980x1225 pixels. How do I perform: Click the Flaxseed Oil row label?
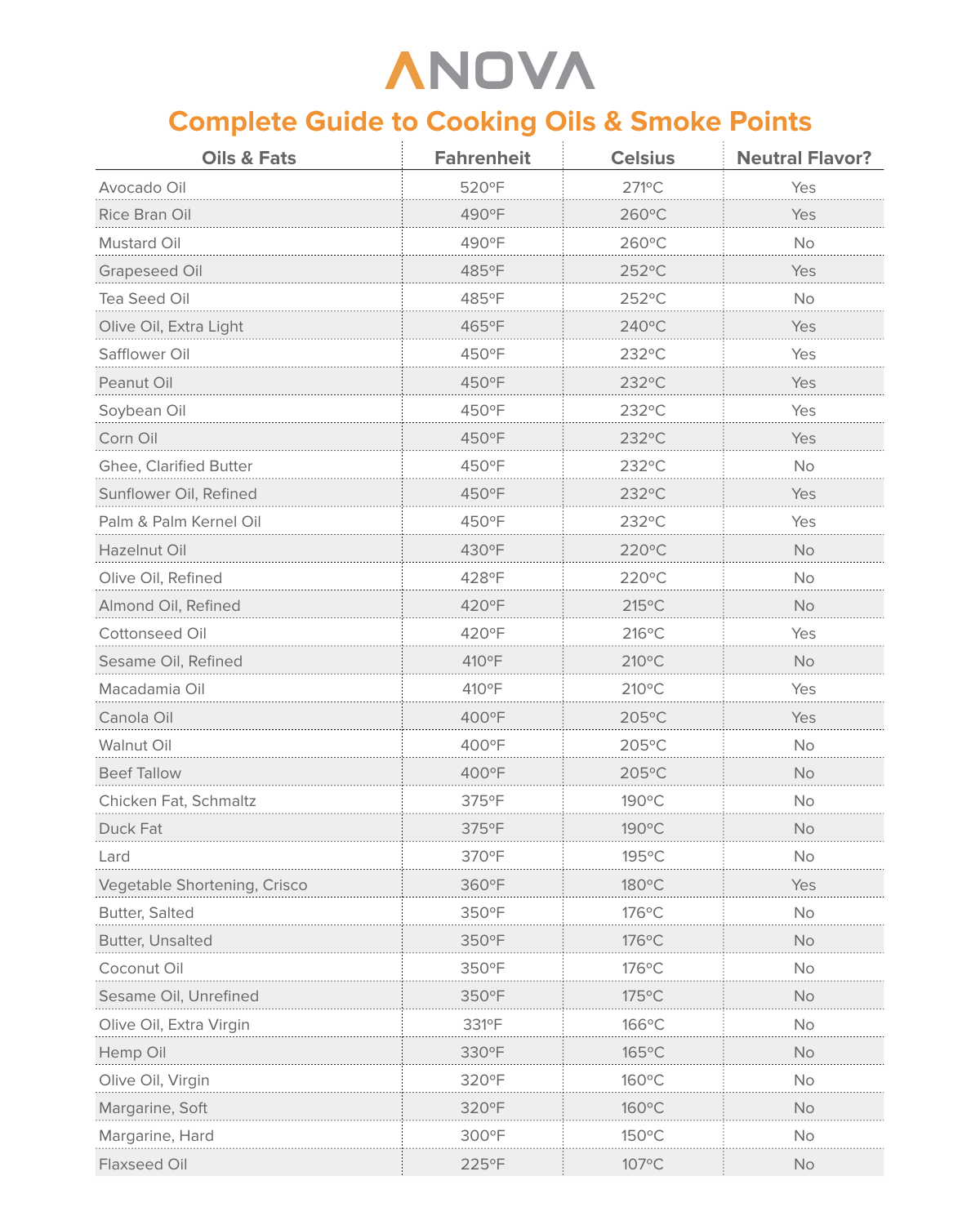(x=143, y=1164)
